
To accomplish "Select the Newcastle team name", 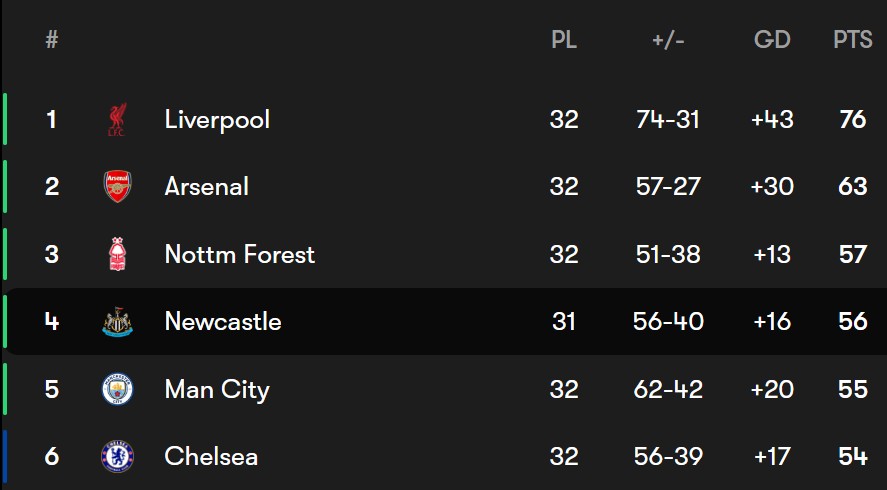I will tap(223, 321).
